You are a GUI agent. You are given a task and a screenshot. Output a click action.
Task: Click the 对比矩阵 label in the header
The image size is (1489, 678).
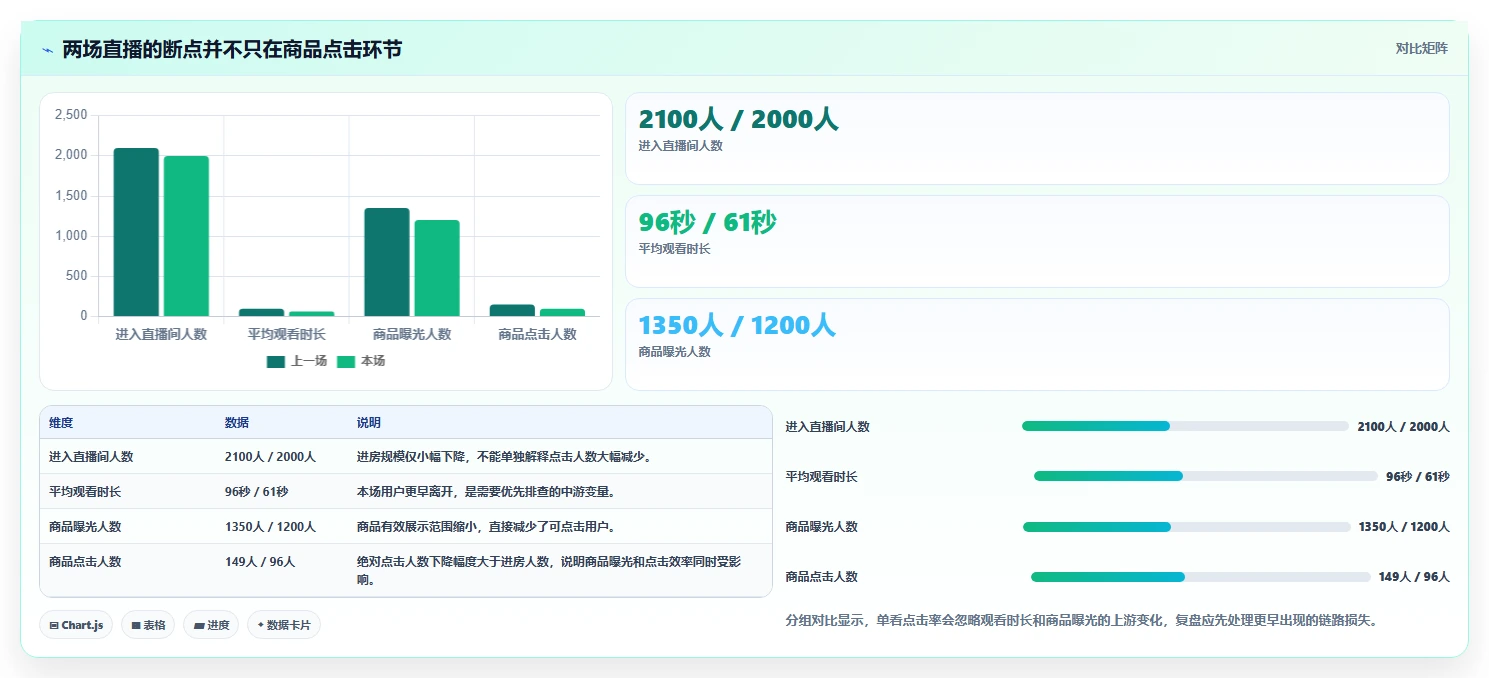(1421, 48)
